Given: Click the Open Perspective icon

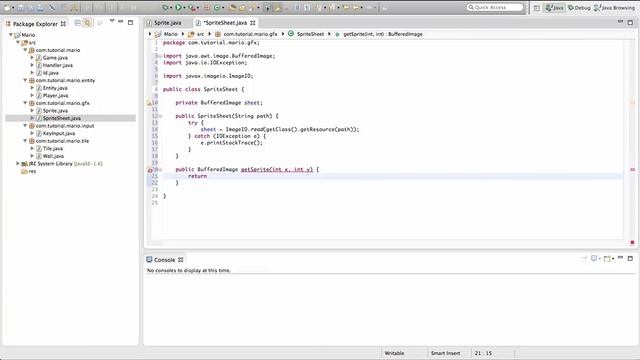Looking at the screenshot, I should [537, 8].
